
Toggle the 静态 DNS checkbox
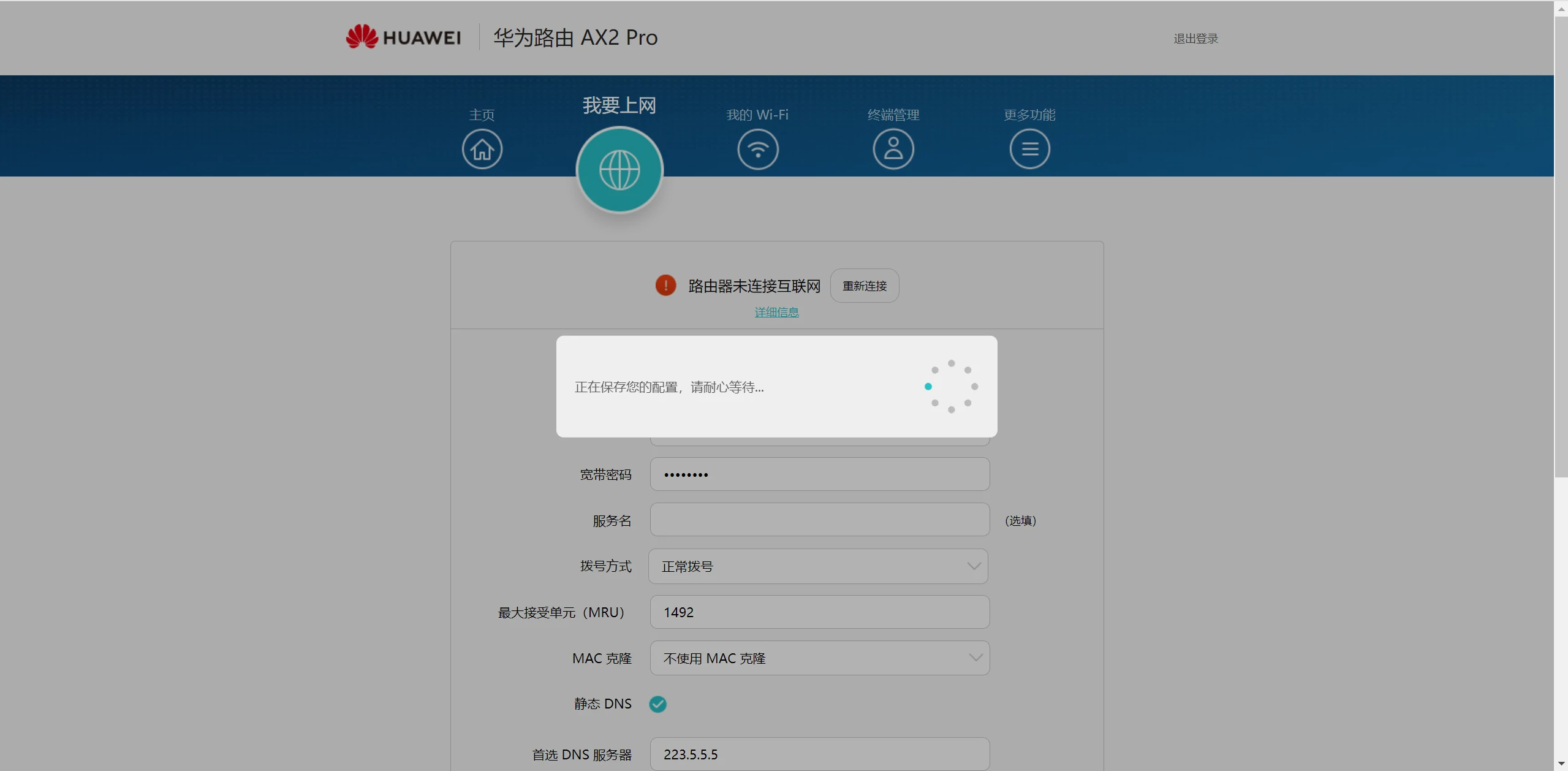pos(658,704)
